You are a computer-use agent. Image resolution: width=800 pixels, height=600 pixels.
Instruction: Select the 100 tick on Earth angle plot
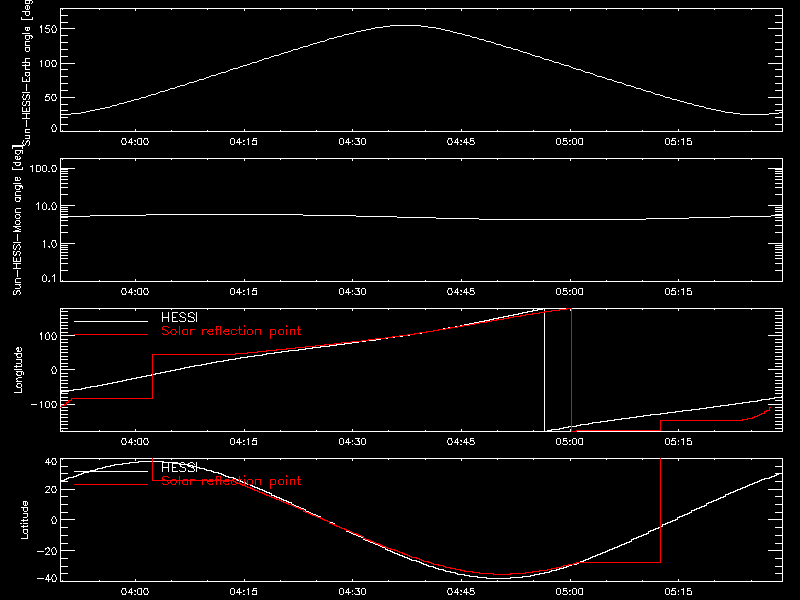point(48,63)
